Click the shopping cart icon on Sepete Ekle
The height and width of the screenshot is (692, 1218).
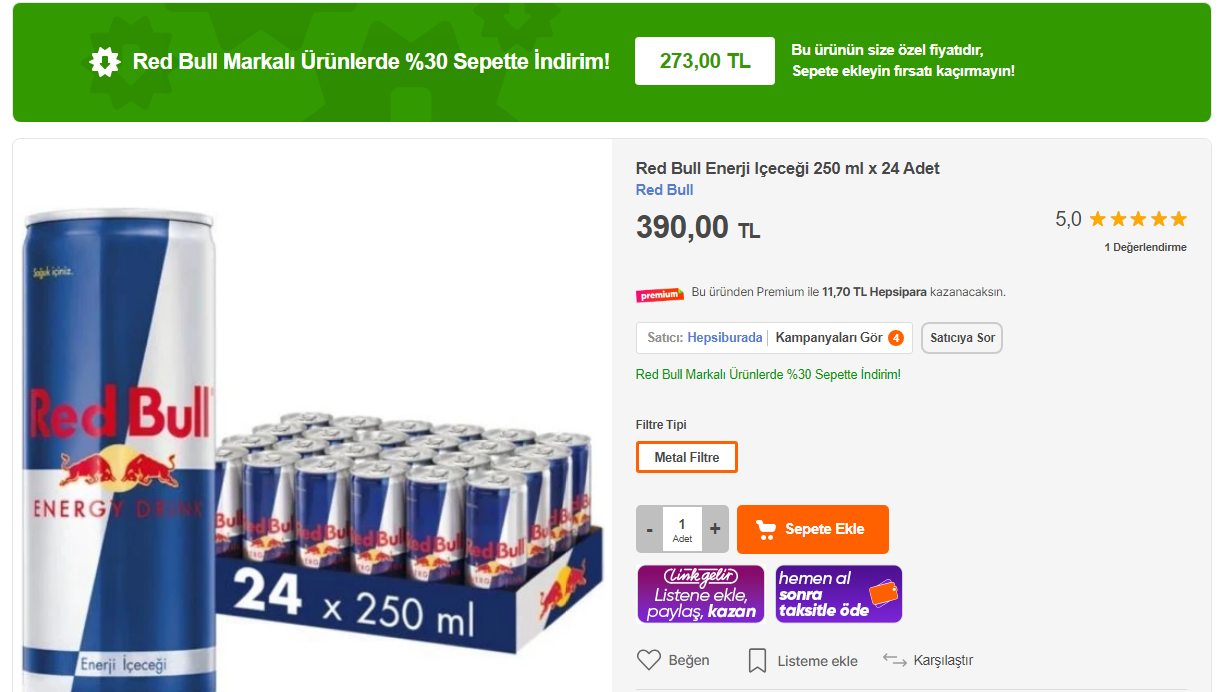(x=766, y=529)
